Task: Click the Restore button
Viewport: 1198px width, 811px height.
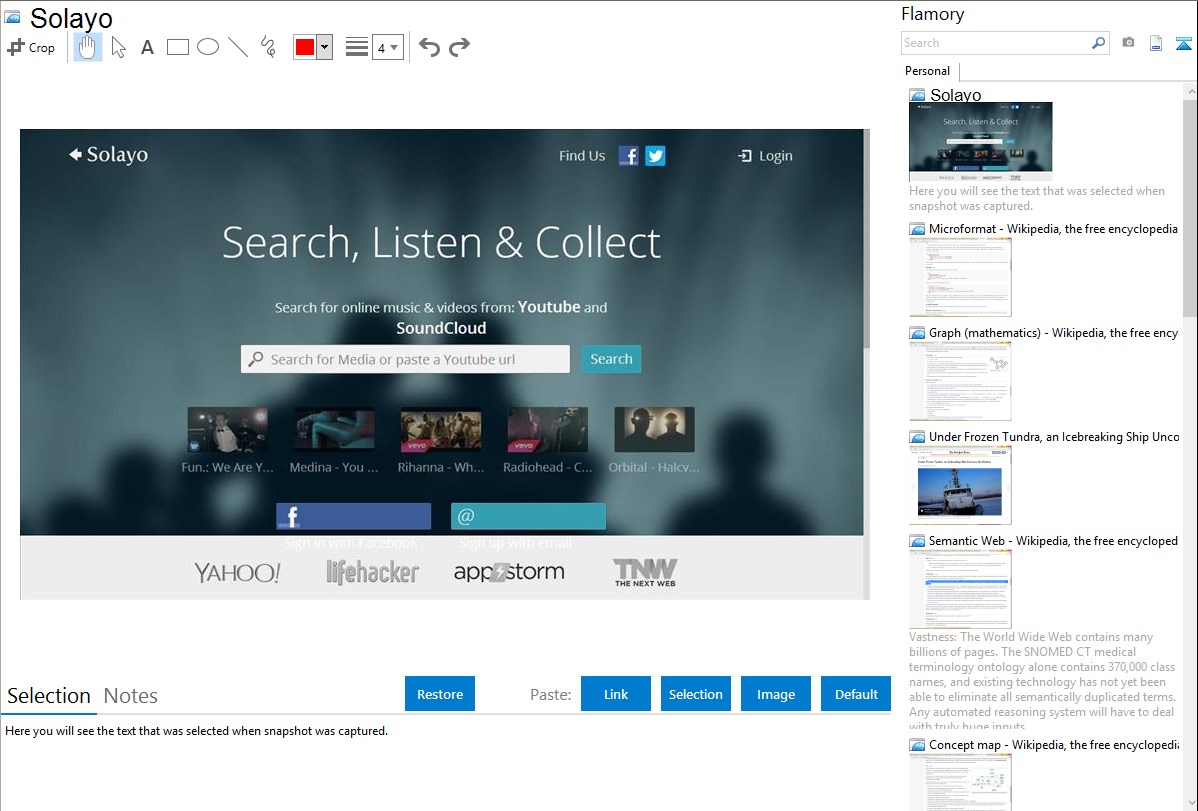Action: click(x=440, y=694)
